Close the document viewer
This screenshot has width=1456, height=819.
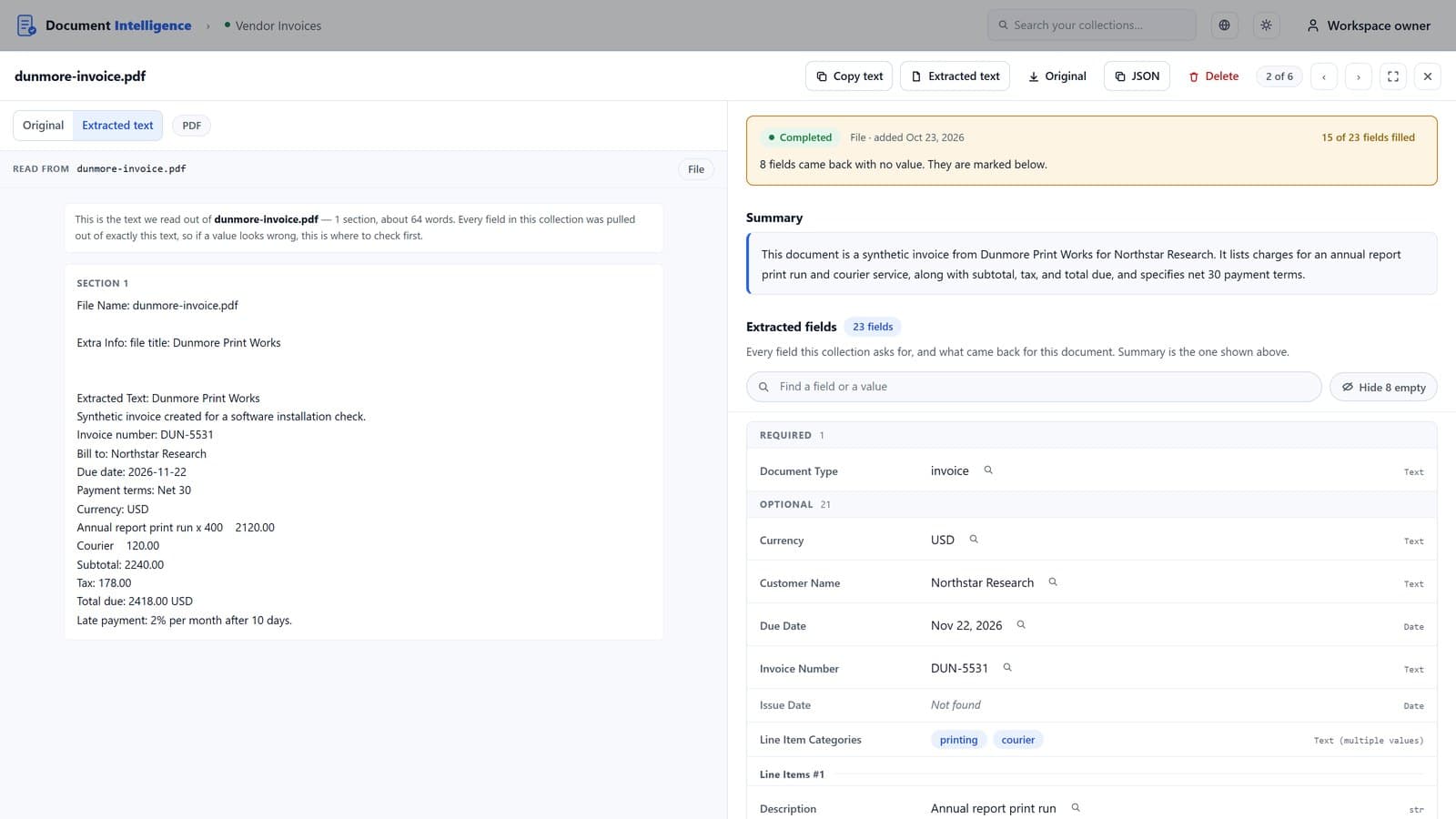1428,76
